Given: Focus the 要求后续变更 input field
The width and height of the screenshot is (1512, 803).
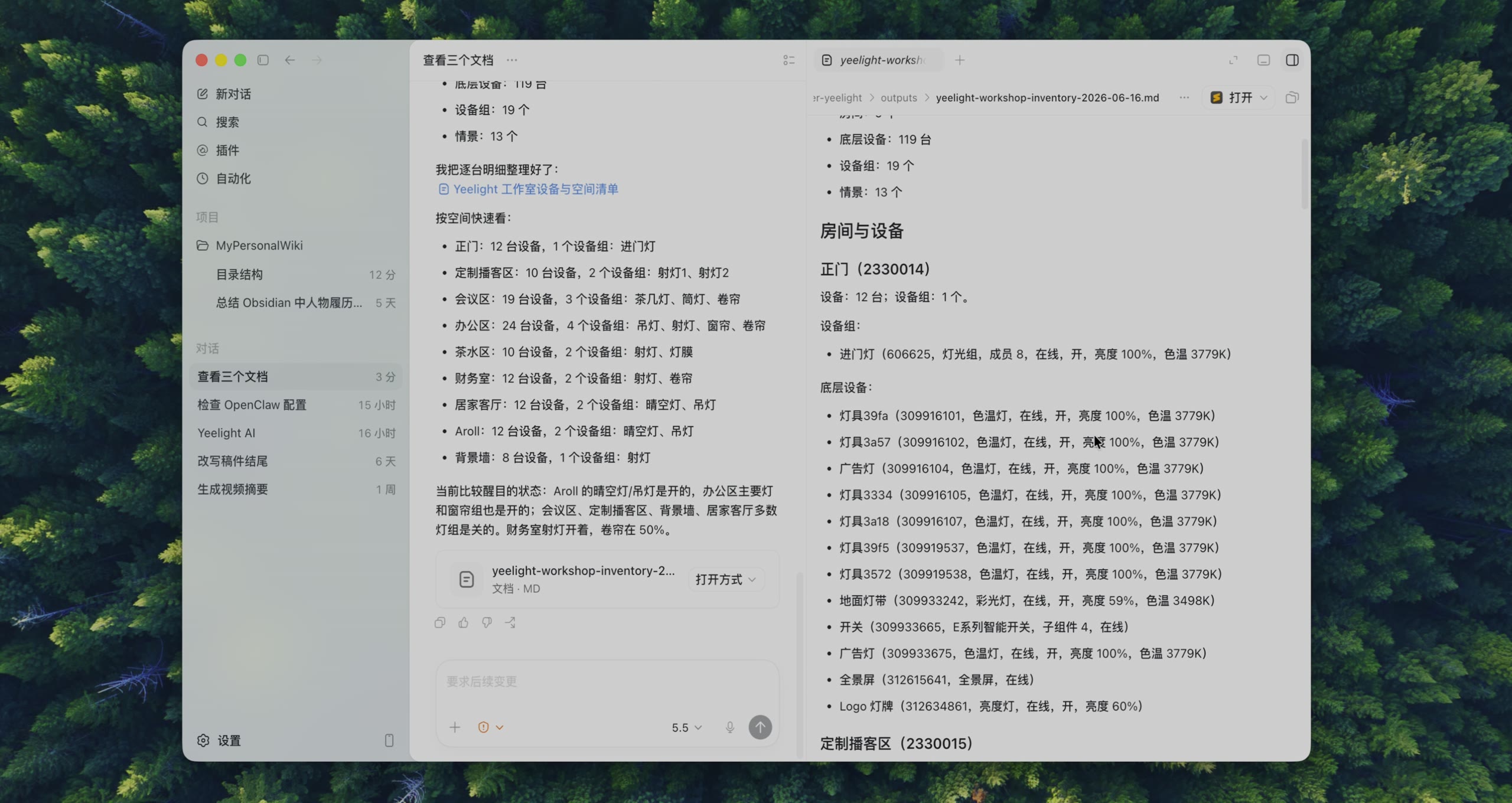Looking at the screenshot, I should [607, 682].
